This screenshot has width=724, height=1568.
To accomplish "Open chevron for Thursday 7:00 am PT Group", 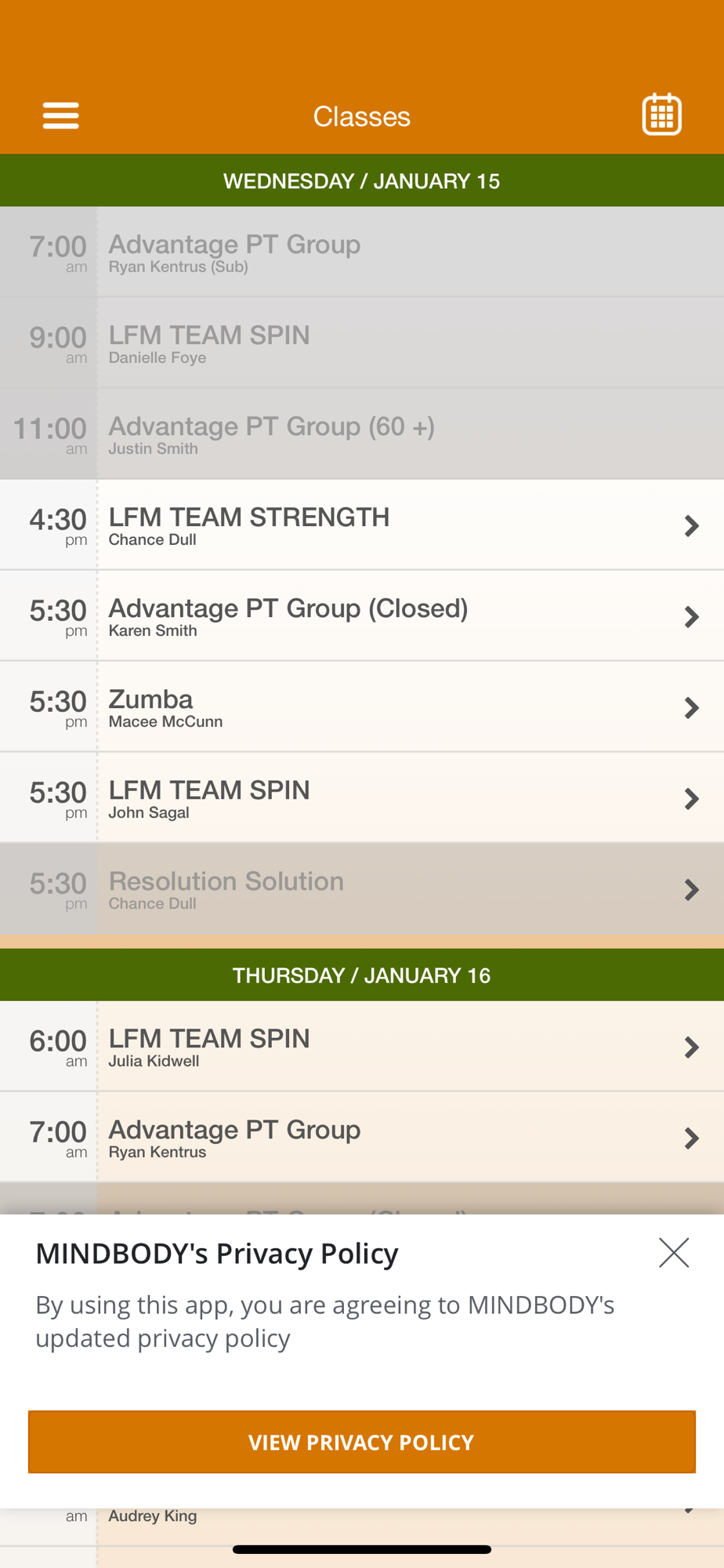I will [x=691, y=1138].
